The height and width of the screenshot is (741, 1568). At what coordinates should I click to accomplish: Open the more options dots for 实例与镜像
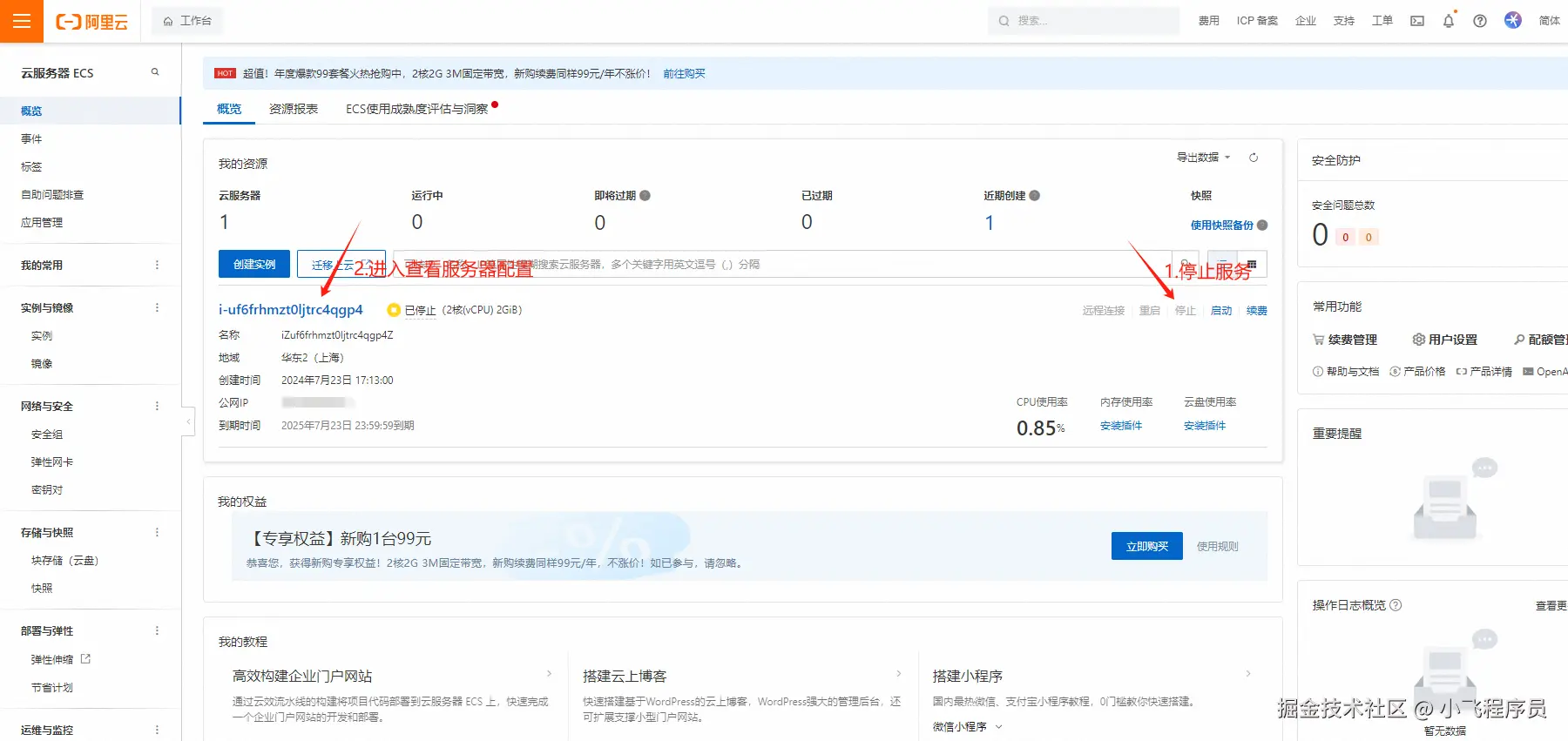157,307
